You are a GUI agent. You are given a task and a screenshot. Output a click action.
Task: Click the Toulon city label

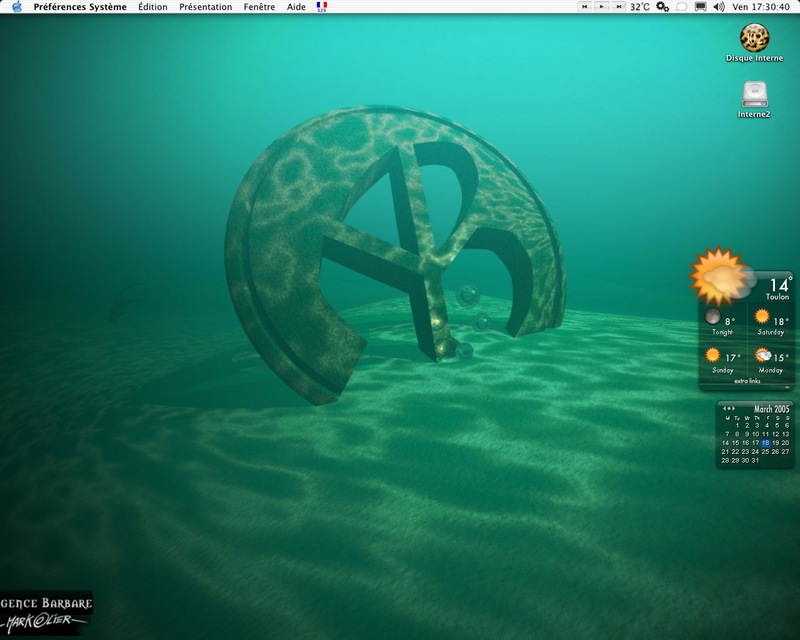(x=777, y=297)
